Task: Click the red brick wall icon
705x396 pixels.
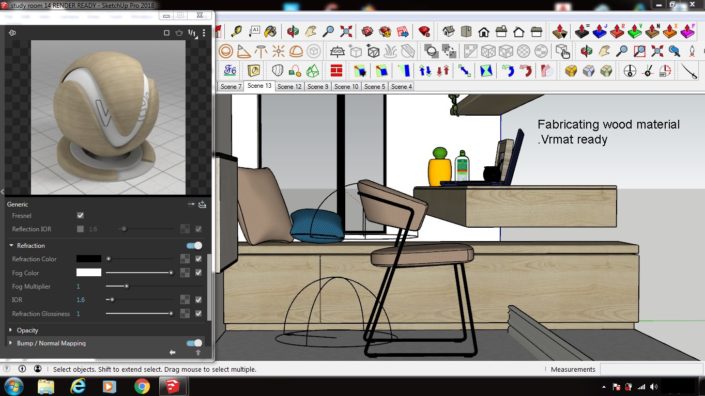Action: coord(336,71)
